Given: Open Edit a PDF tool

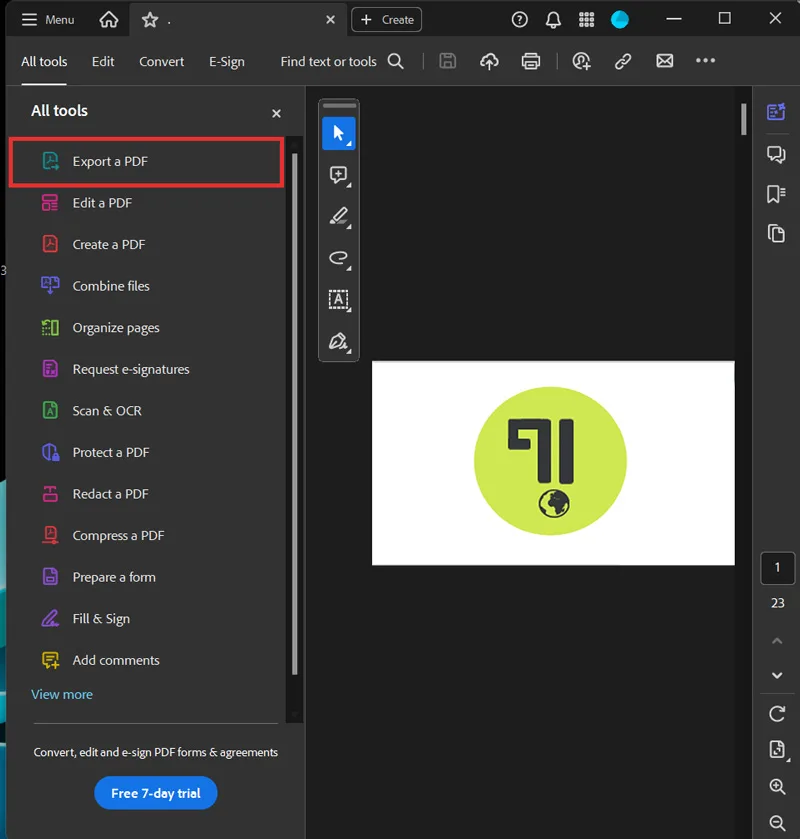Looking at the screenshot, I should [147, 203].
